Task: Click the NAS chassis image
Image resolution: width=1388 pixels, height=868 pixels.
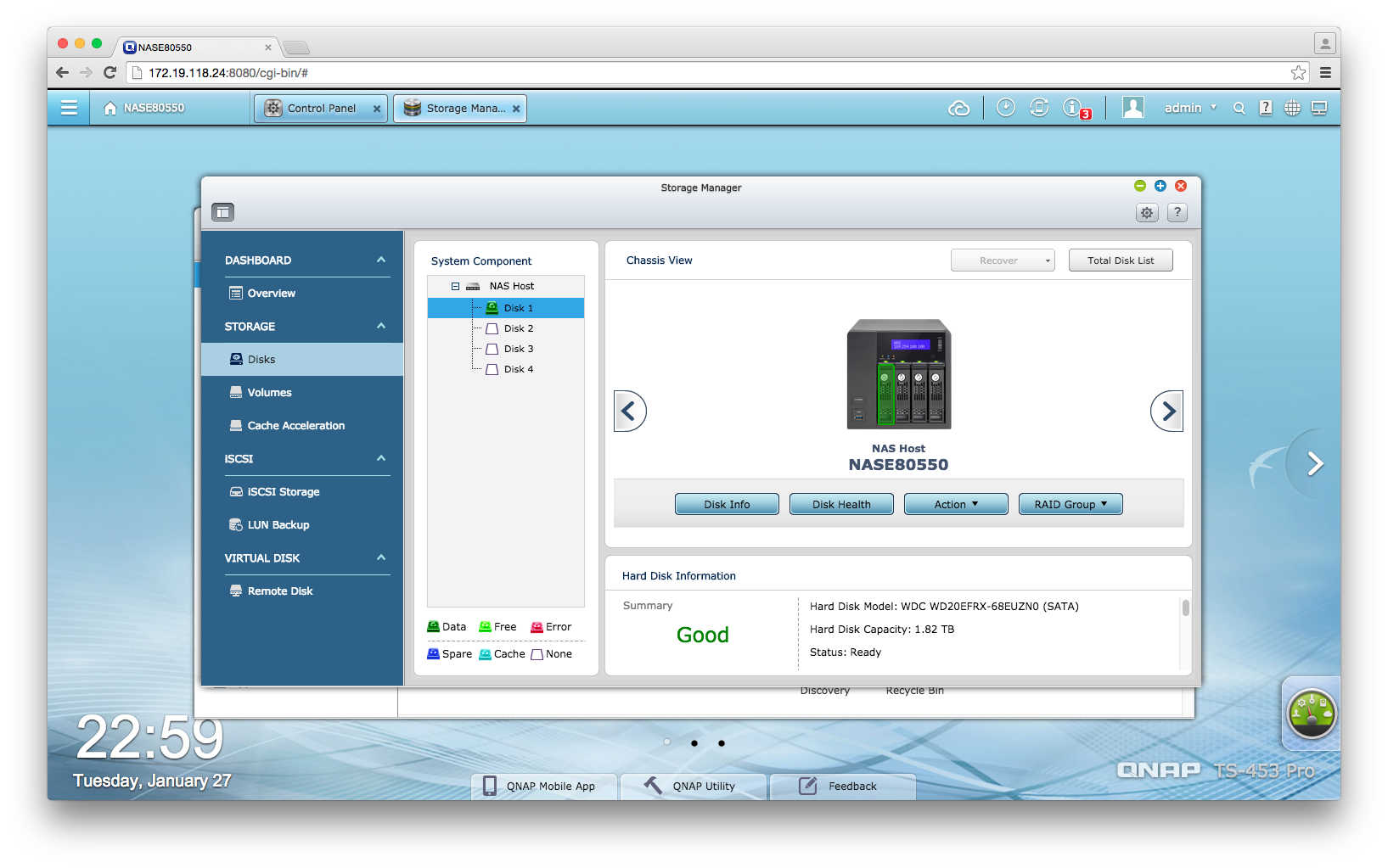Action: tap(899, 374)
